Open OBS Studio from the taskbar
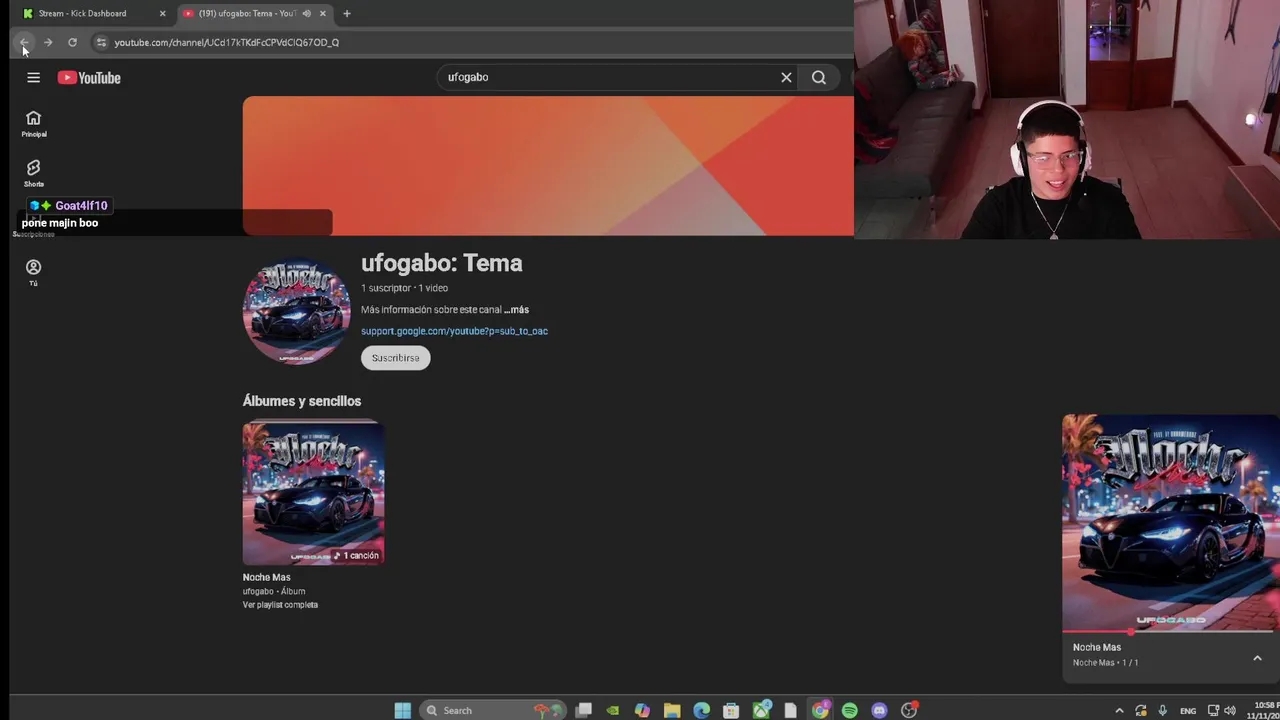Image resolution: width=1280 pixels, height=720 pixels. (909, 710)
